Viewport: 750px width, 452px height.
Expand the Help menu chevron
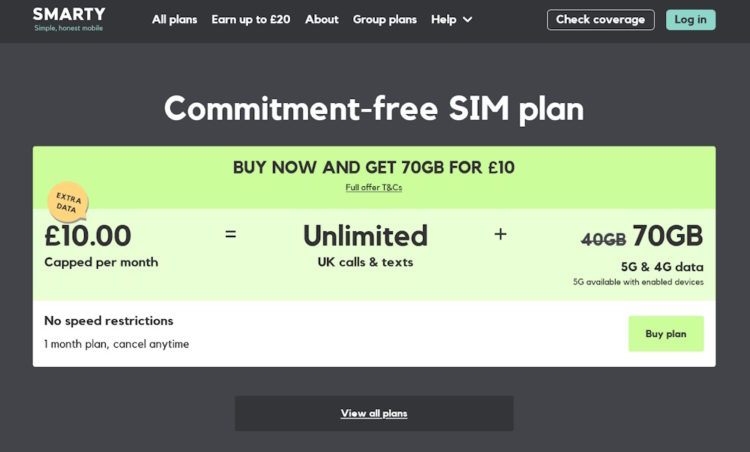[x=468, y=20]
